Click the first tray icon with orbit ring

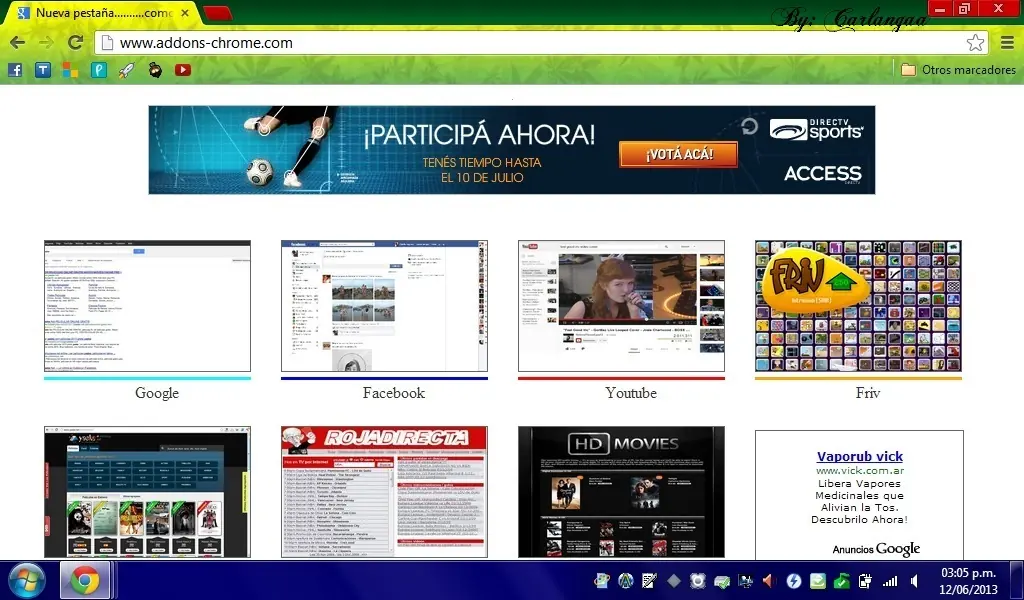point(601,580)
